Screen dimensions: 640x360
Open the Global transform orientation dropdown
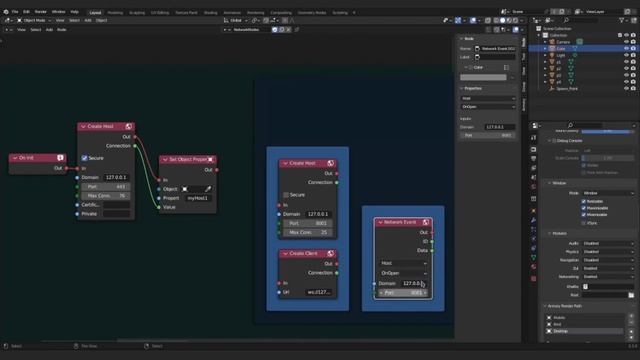click(236, 20)
